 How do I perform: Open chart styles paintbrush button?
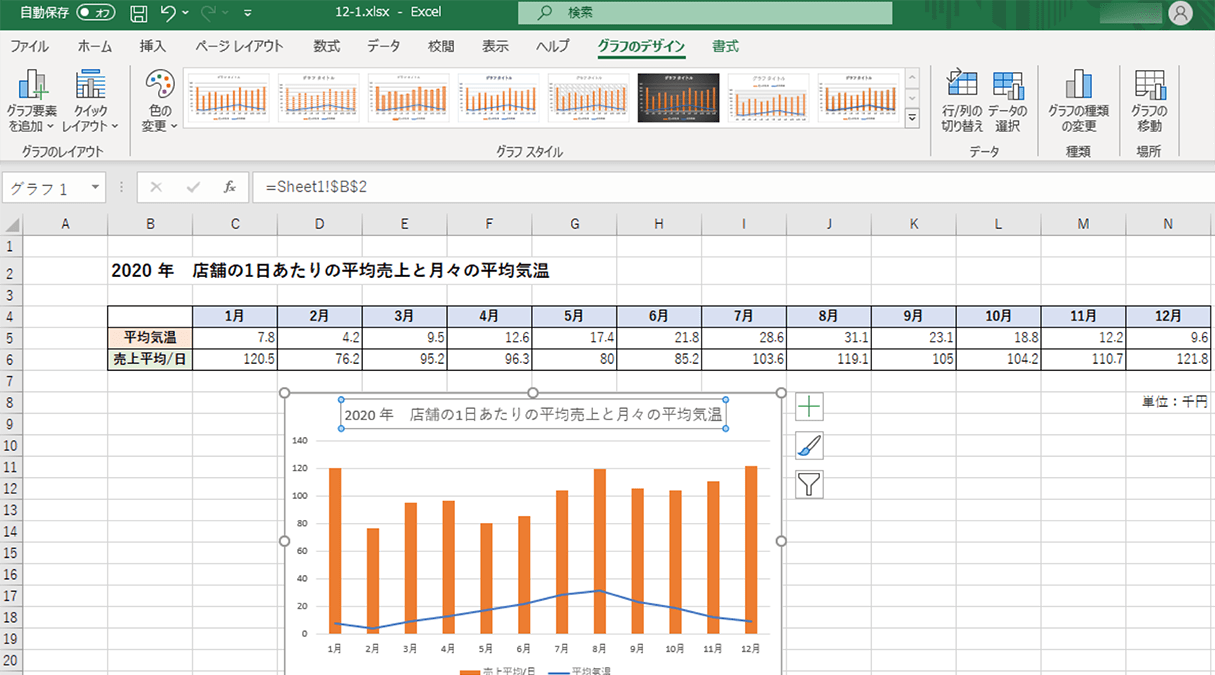pyautogui.click(x=809, y=445)
